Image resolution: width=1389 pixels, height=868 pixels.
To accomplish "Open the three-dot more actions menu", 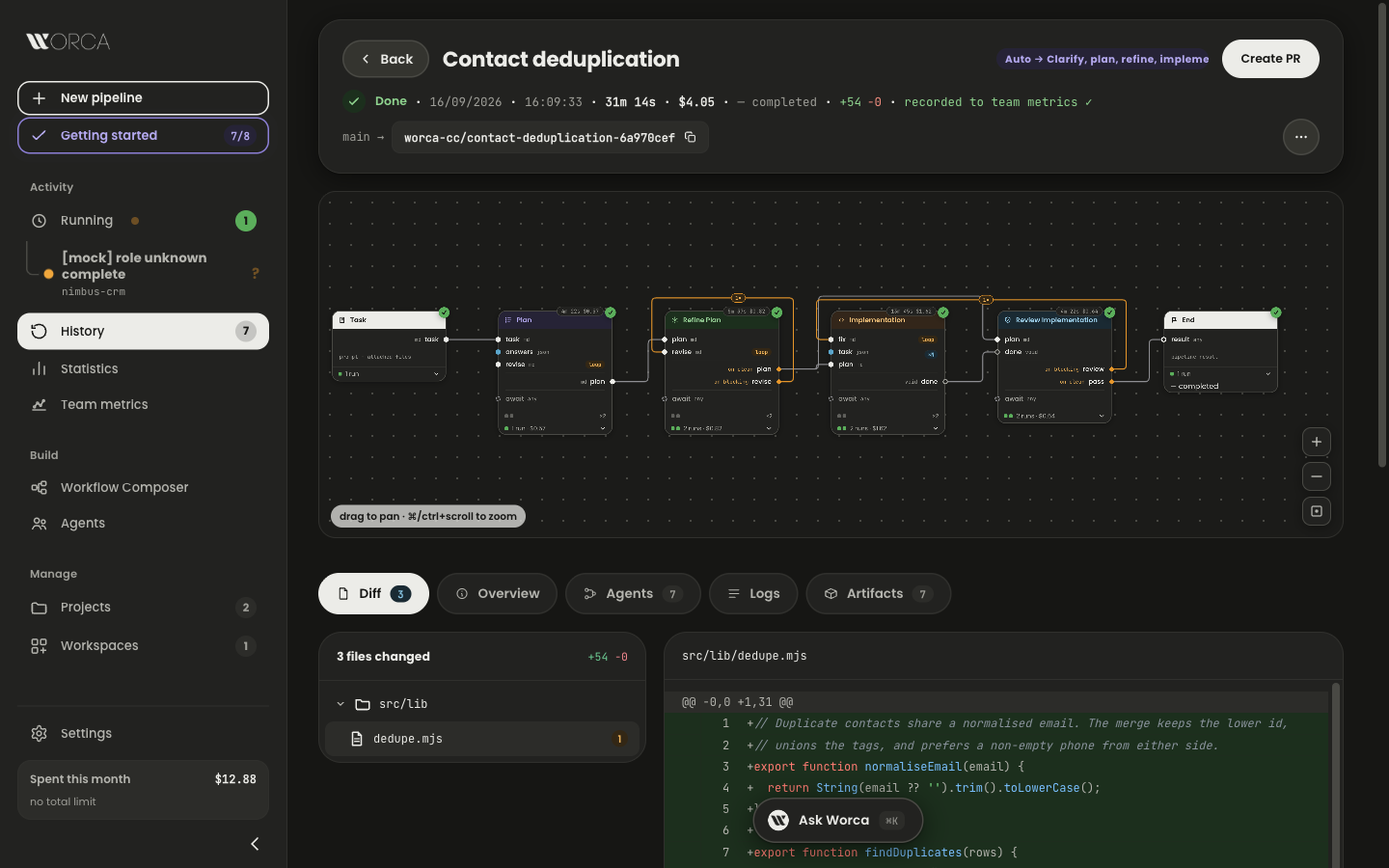I will (1301, 137).
